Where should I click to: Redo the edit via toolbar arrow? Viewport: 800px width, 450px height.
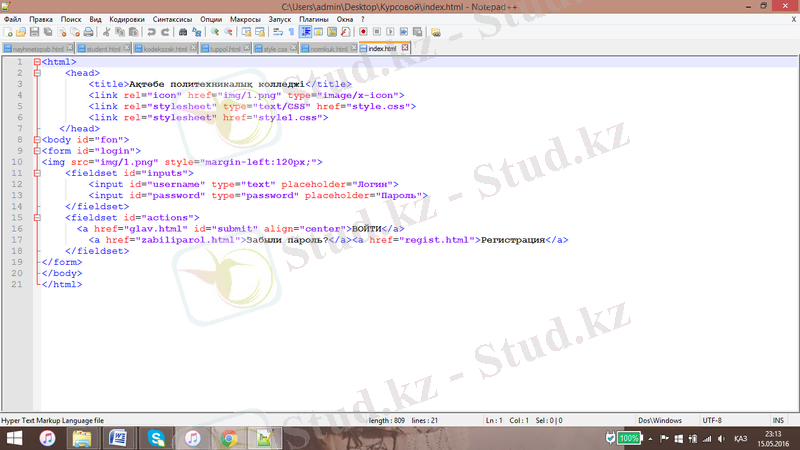[x=165, y=32]
